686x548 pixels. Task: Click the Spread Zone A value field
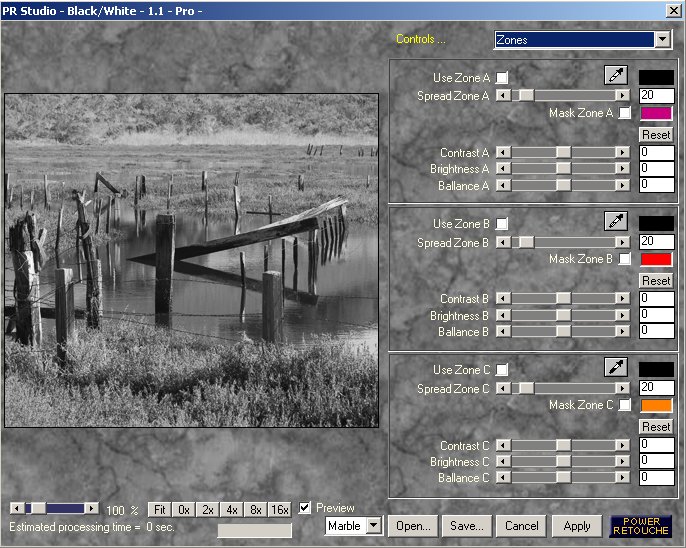(x=657, y=95)
